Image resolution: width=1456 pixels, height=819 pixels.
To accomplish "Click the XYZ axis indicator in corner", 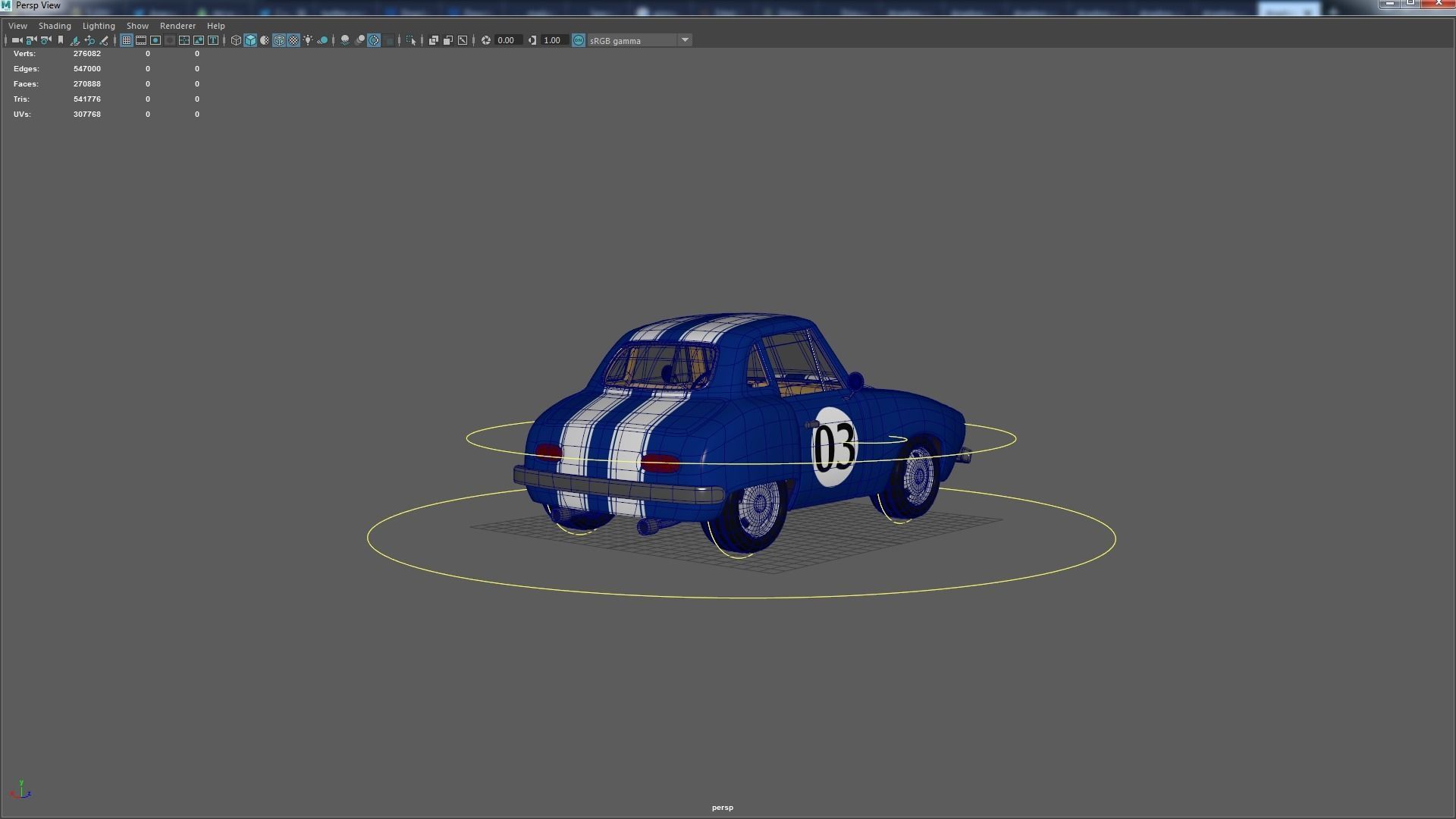I will tap(20, 789).
